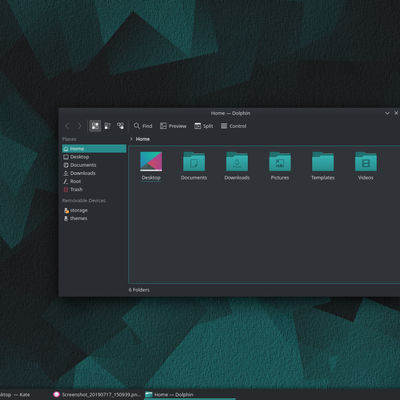Open the Control menu

233,126
